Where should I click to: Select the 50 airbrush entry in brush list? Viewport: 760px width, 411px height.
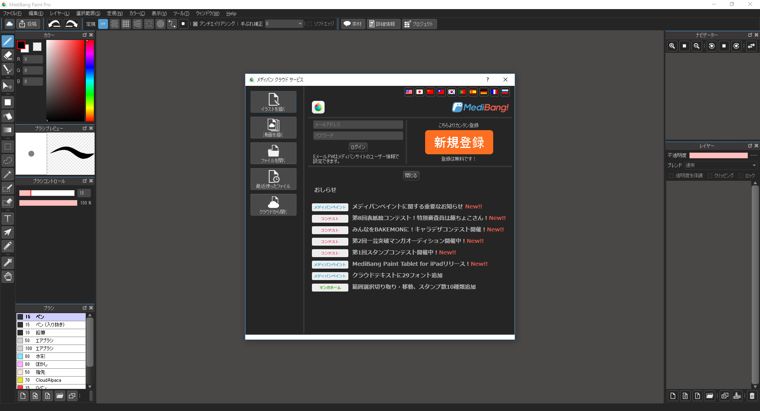click(x=51, y=341)
